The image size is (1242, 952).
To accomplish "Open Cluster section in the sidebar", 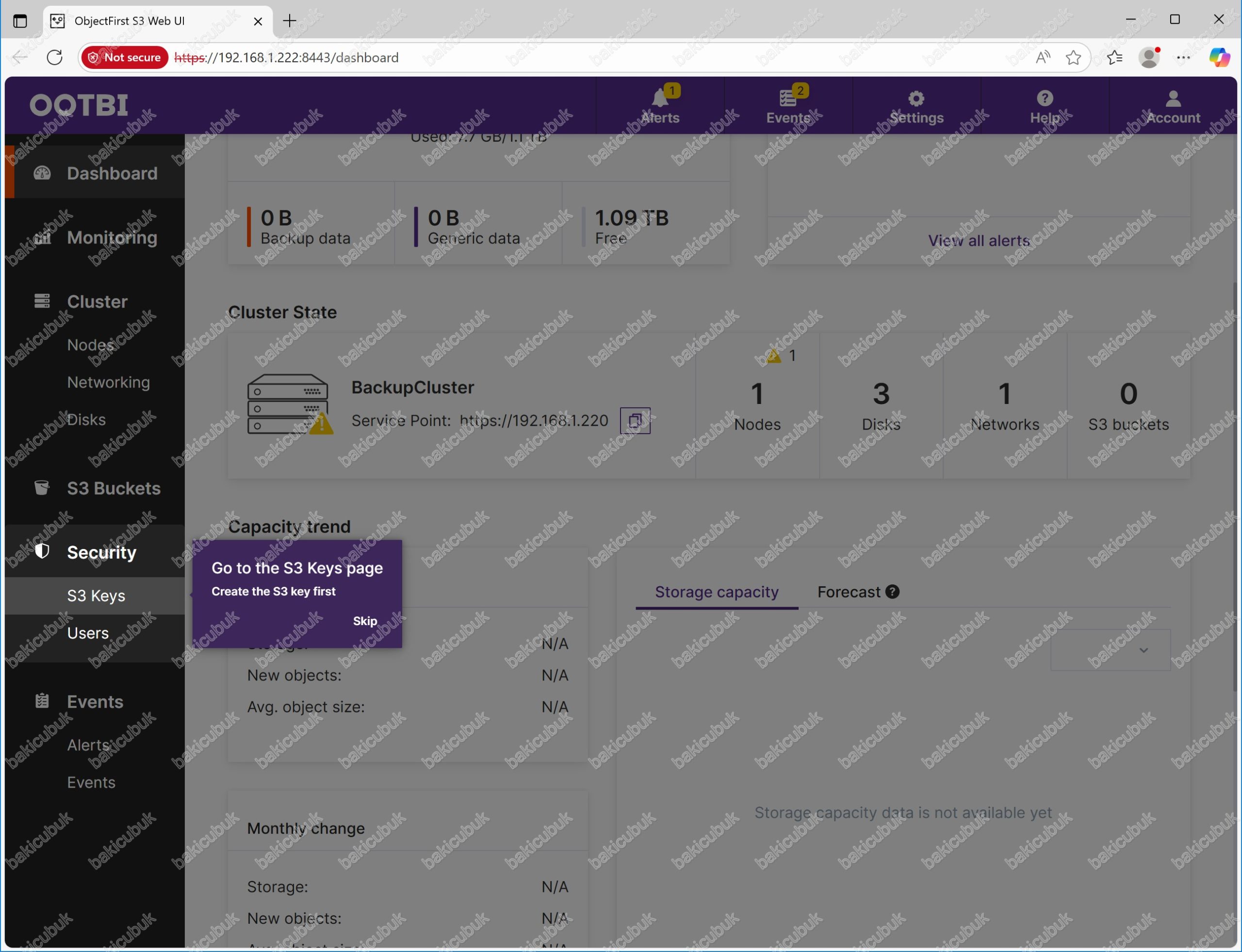I will point(95,302).
